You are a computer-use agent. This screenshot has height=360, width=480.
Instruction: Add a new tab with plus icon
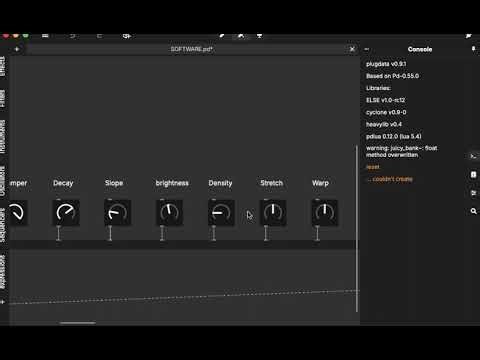[x=17, y=49]
